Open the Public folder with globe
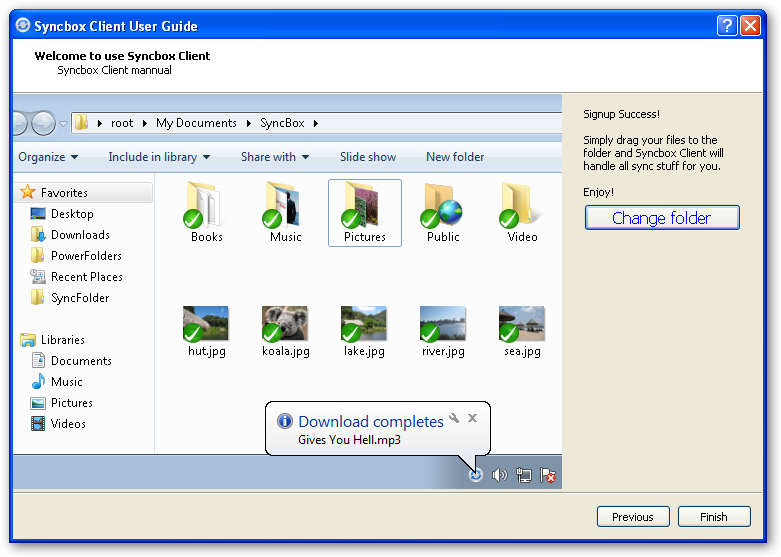This screenshot has width=781, height=557. pyautogui.click(x=441, y=205)
